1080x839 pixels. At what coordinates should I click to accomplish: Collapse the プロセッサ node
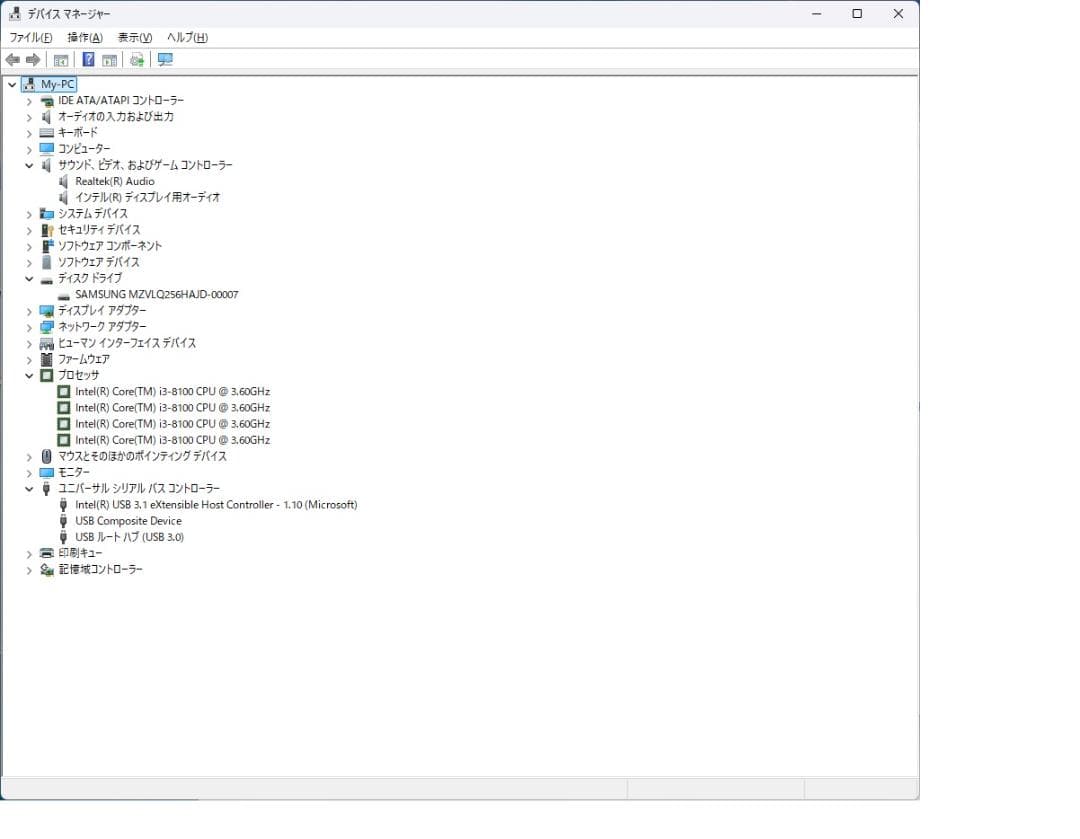click(28, 375)
